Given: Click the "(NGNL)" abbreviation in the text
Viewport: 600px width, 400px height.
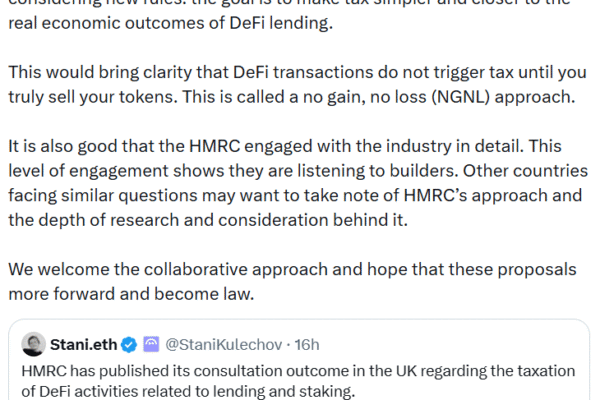Looking at the screenshot, I should [461, 97].
